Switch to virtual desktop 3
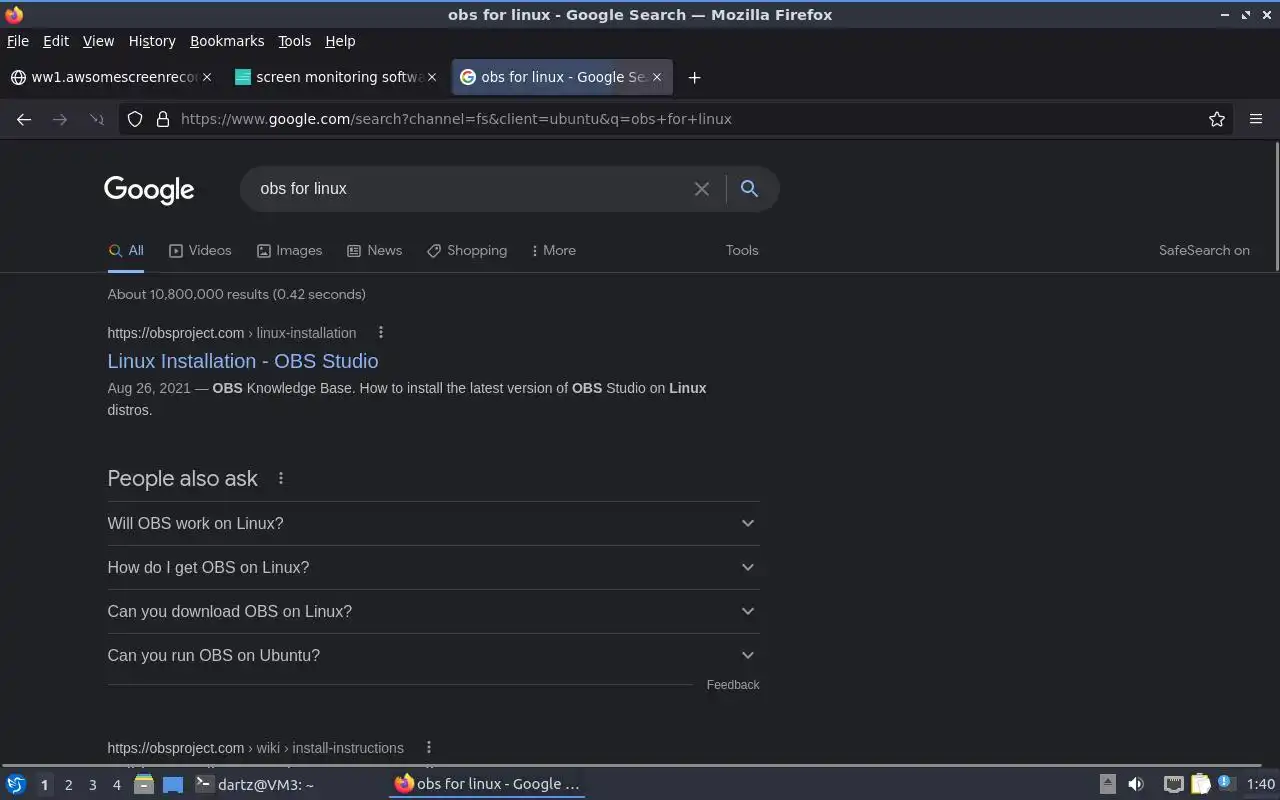1280x800 pixels. [92, 785]
